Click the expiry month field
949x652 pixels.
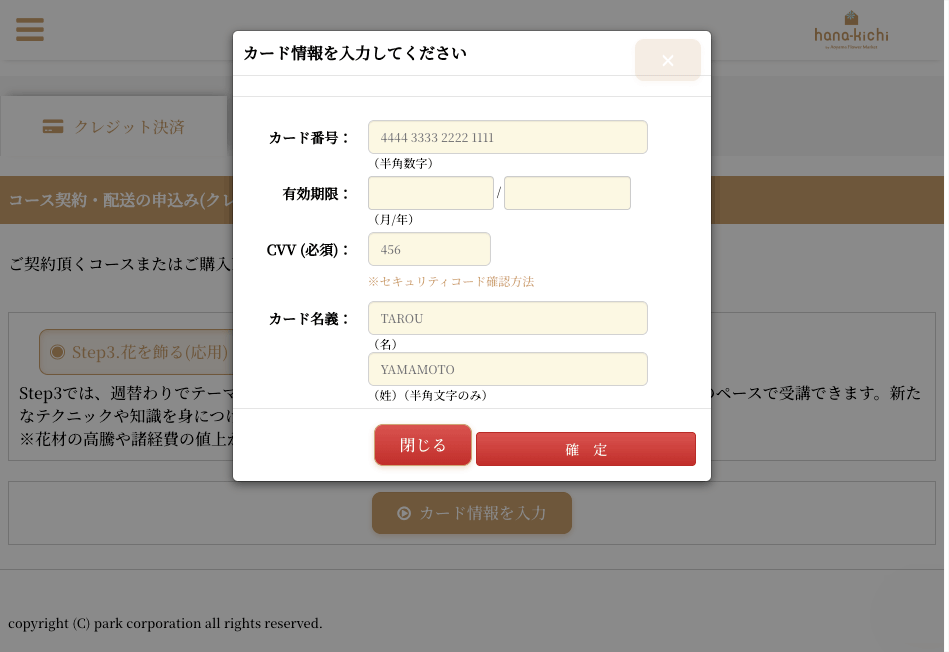(x=430, y=193)
